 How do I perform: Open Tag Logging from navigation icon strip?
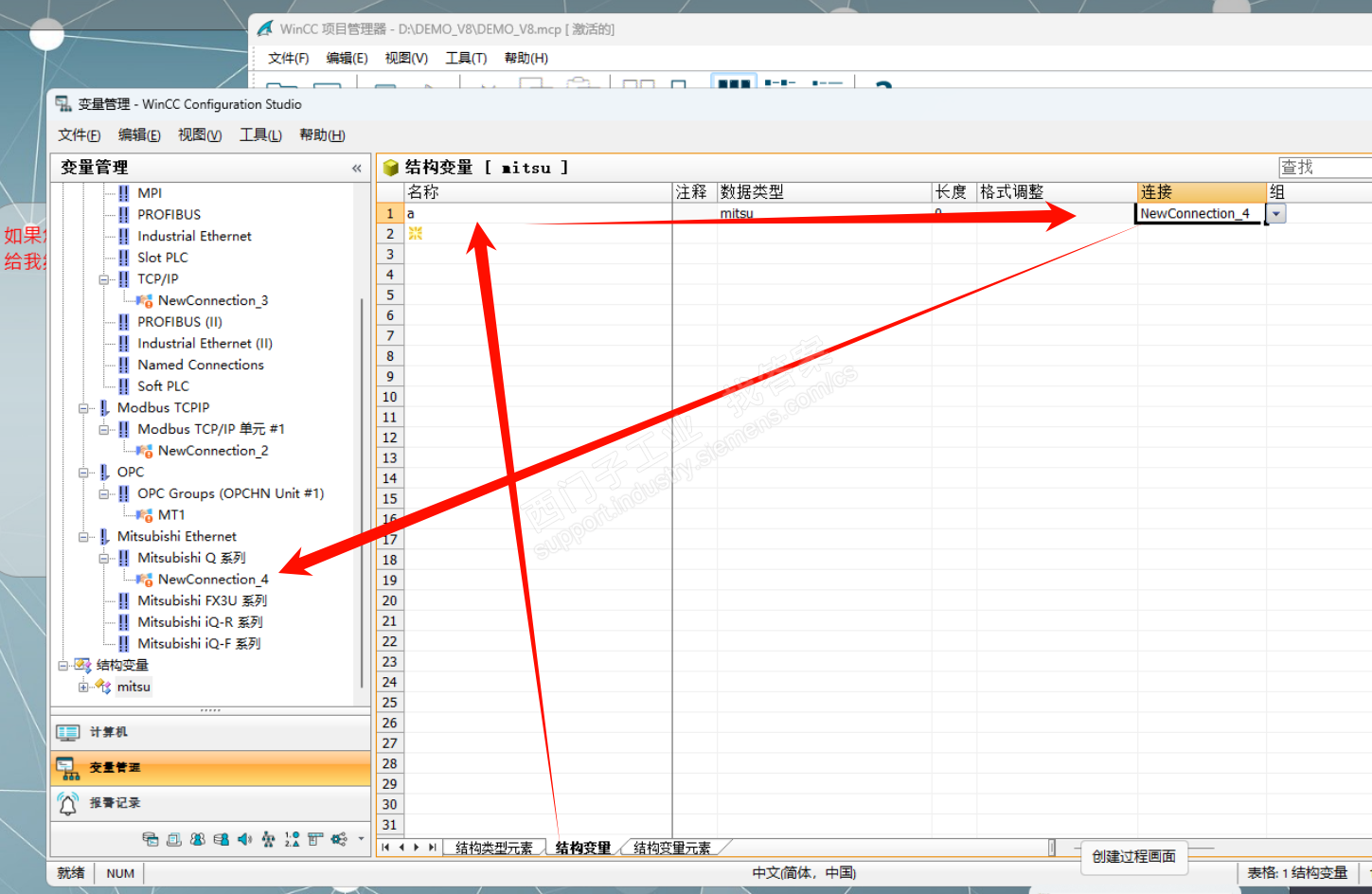[150, 839]
